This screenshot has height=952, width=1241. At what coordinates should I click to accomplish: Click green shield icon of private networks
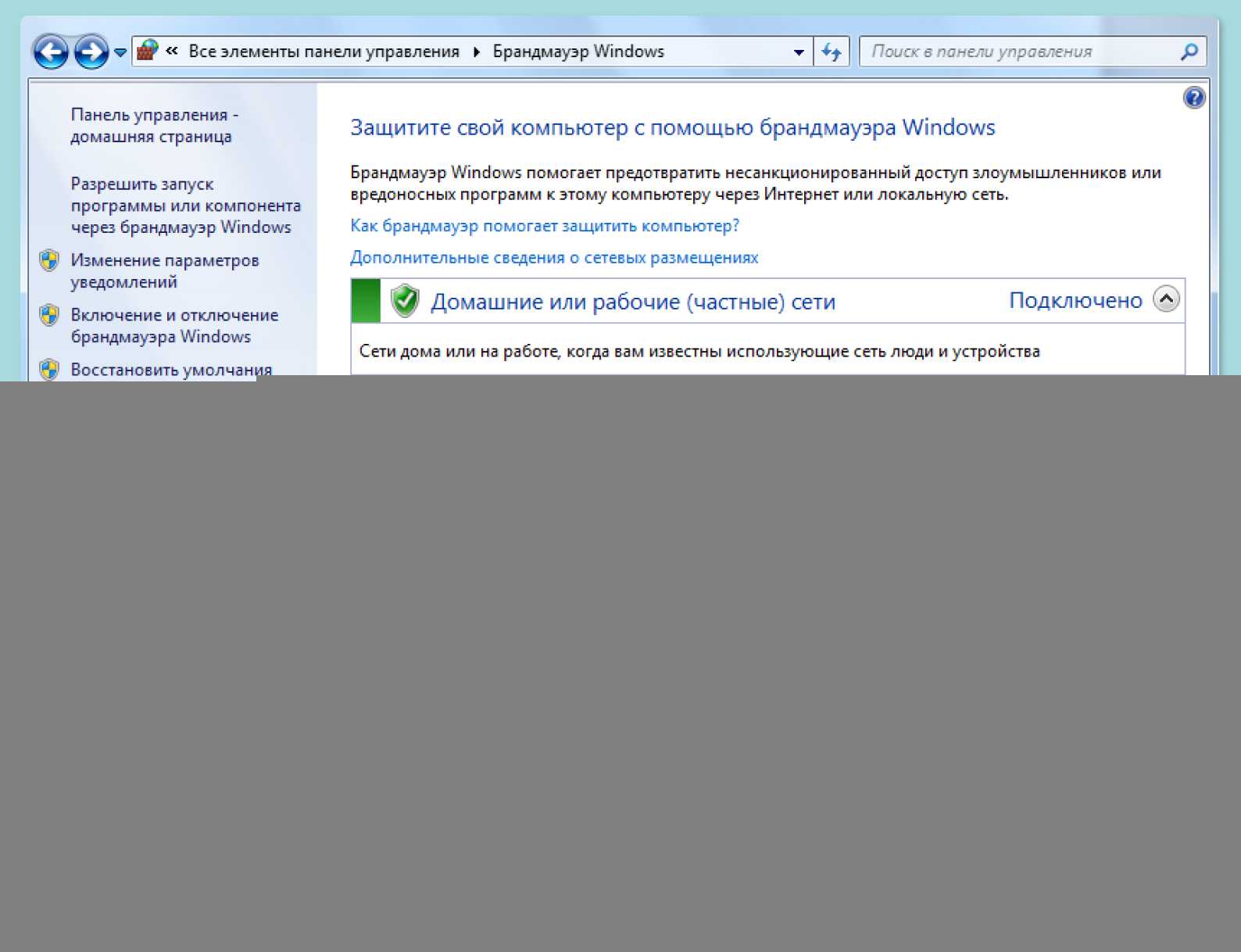tap(405, 300)
